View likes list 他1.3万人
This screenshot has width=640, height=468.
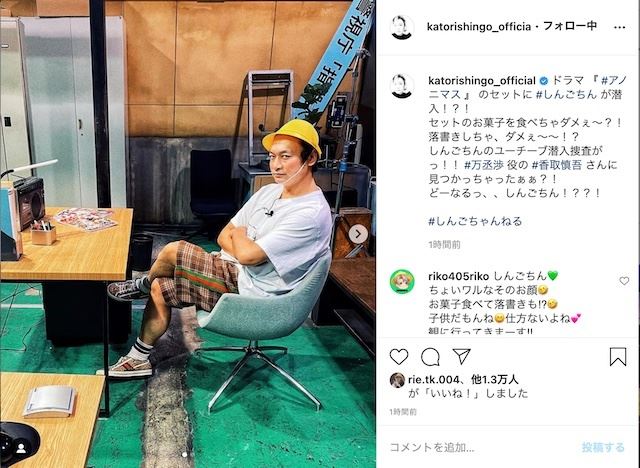click(x=495, y=380)
